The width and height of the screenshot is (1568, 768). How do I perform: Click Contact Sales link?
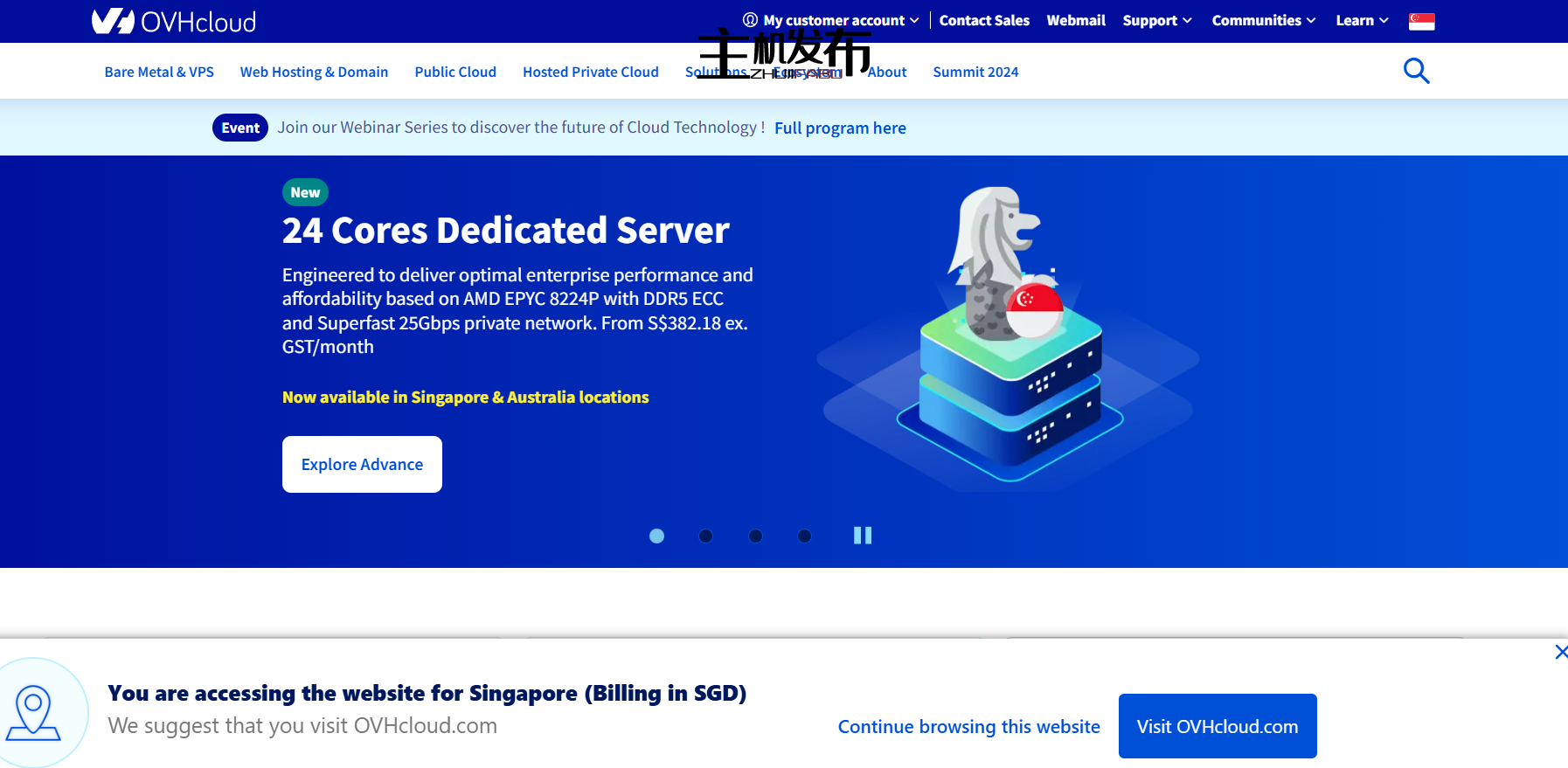pos(984,20)
